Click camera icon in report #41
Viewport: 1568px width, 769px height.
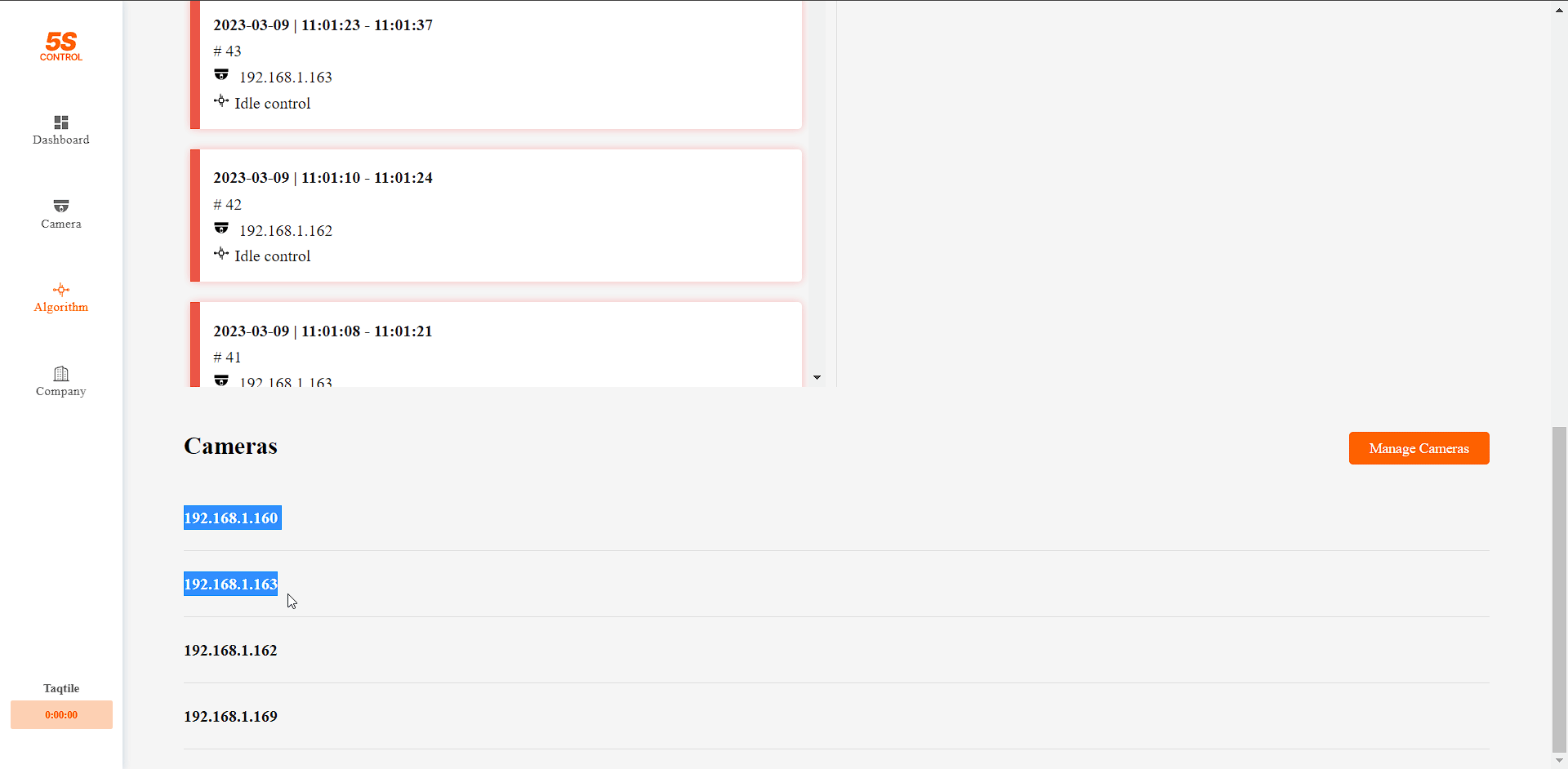(x=221, y=380)
